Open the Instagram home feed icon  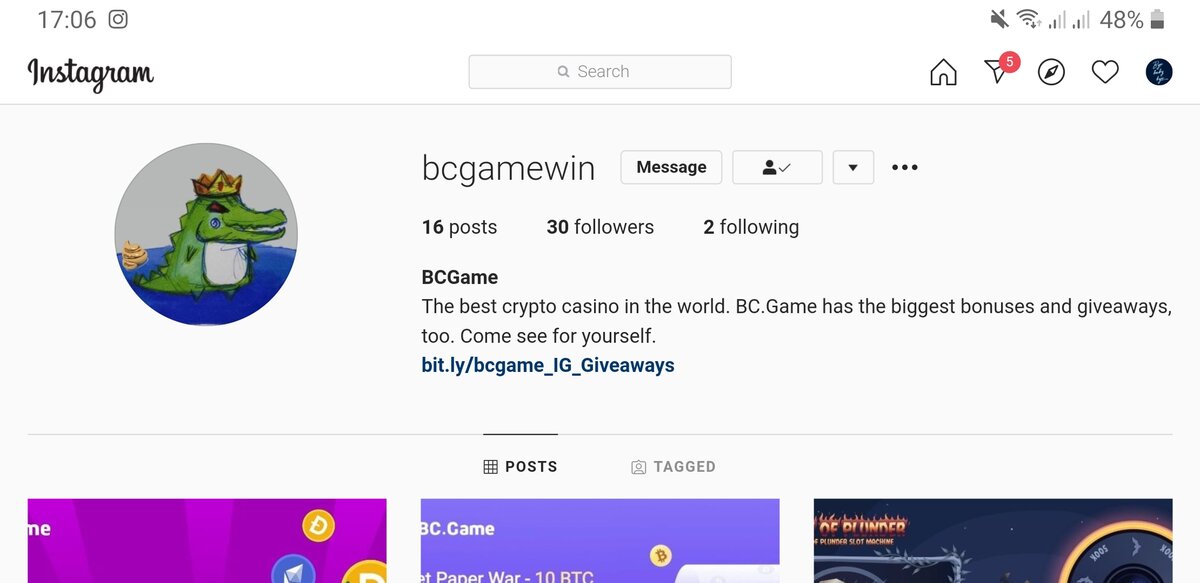click(943, 72)
